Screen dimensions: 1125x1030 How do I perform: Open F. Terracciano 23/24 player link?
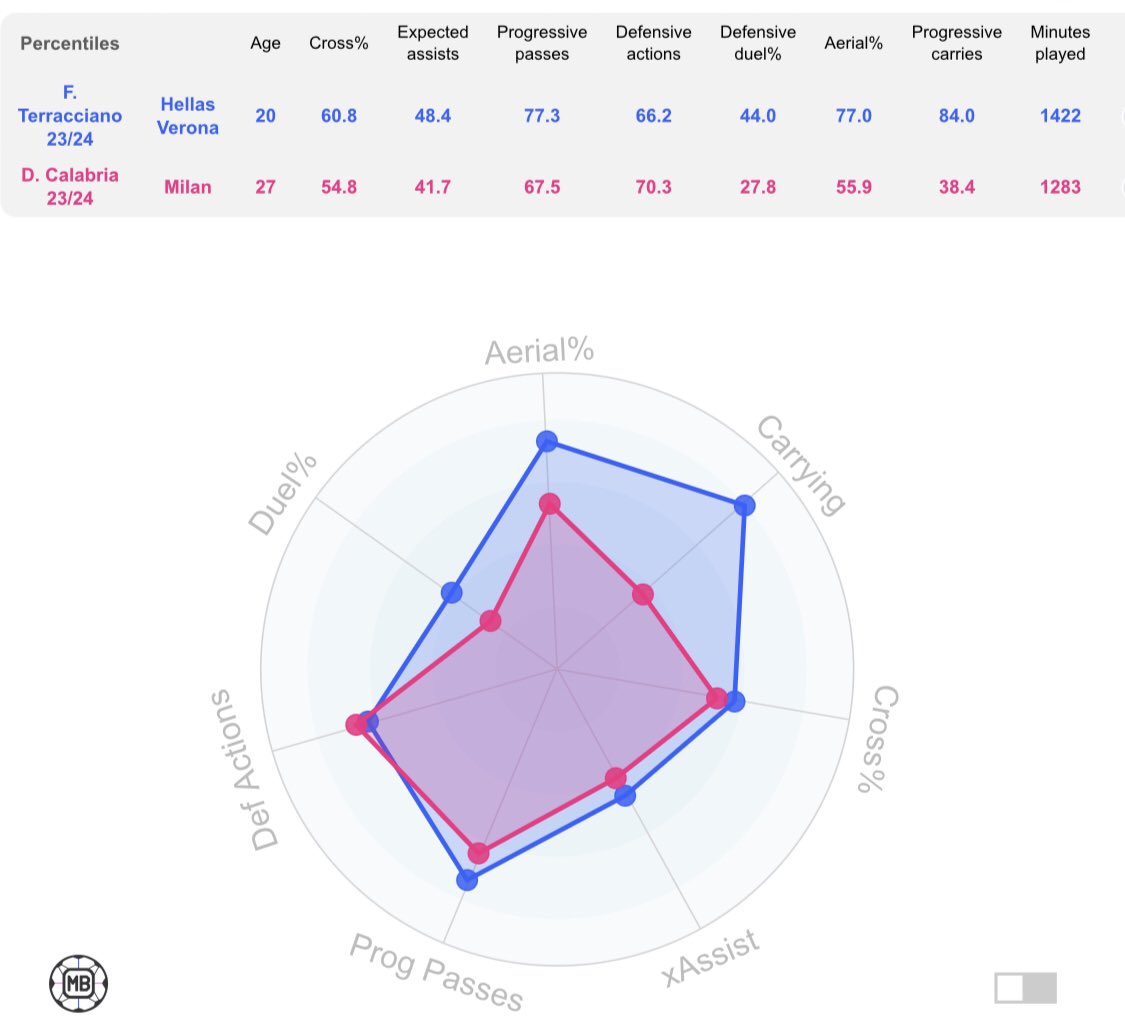70,115
